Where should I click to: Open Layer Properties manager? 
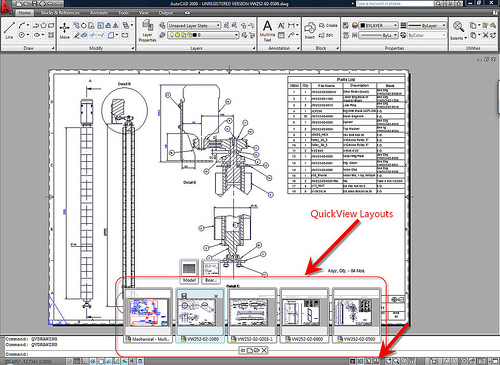tap(147, 31)
